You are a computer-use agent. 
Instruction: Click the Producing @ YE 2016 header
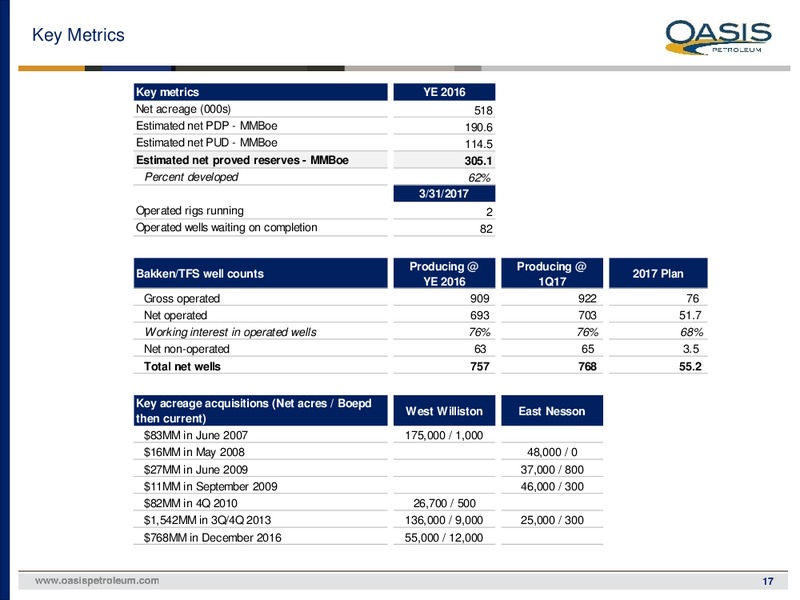click(444, 273)
